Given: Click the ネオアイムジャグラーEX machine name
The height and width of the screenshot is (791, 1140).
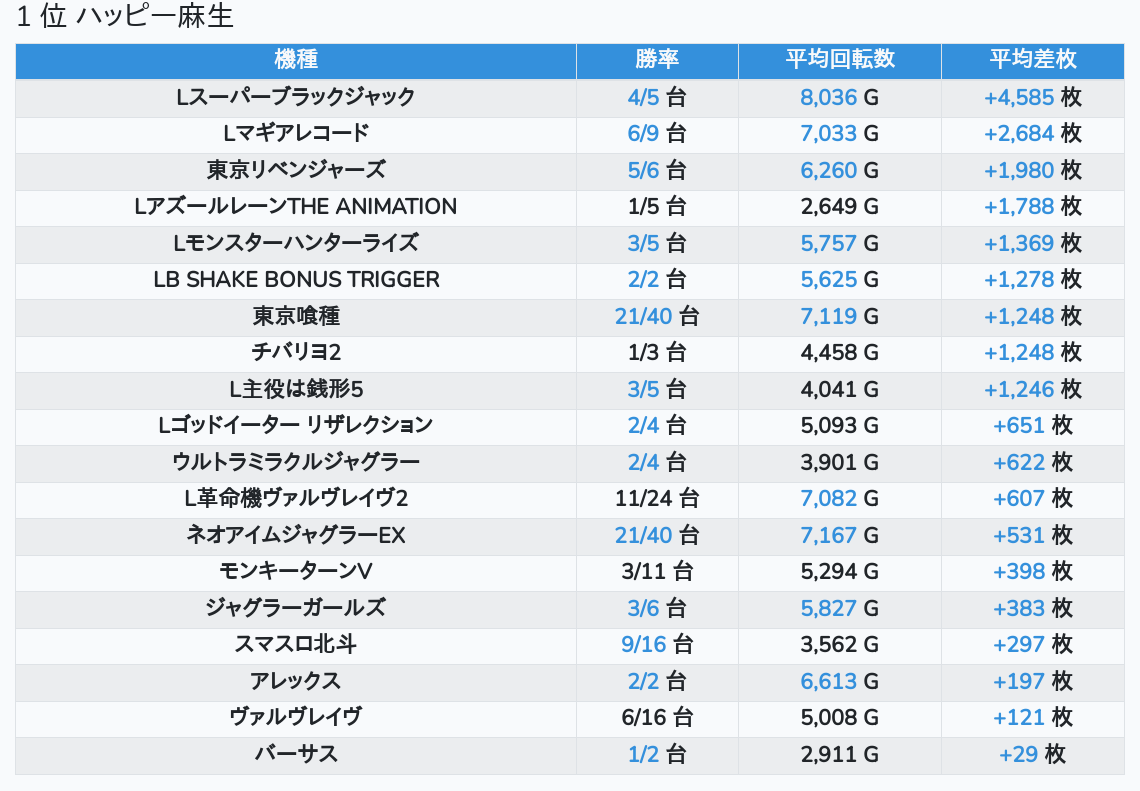Looking at the screenshot, I should [295, 535].
